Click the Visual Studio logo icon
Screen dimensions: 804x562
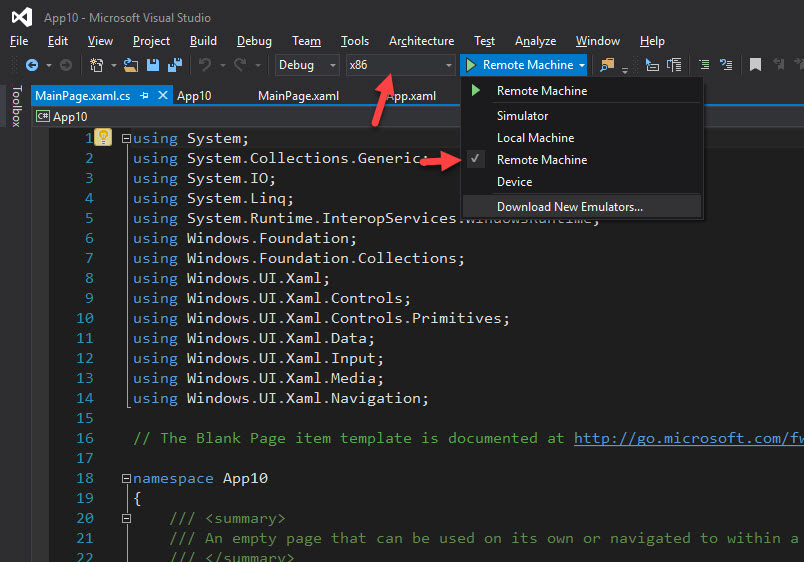coord(22,17)
